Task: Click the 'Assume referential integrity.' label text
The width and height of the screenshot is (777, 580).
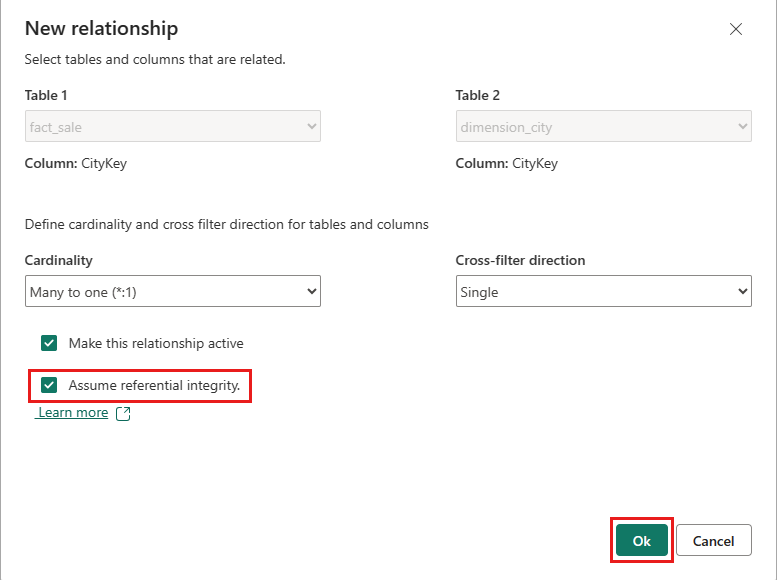Action: click(x=154, y=385)
